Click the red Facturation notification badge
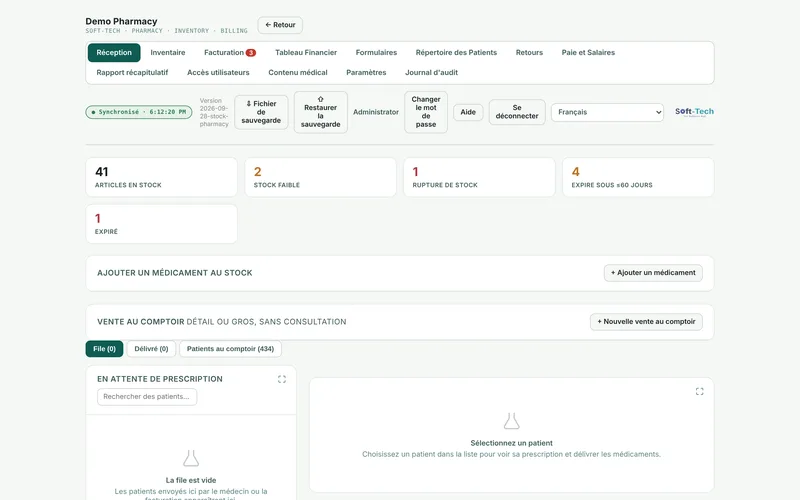Image resolution: width=800 pixels, height=500 pixels. click(251, 53)
